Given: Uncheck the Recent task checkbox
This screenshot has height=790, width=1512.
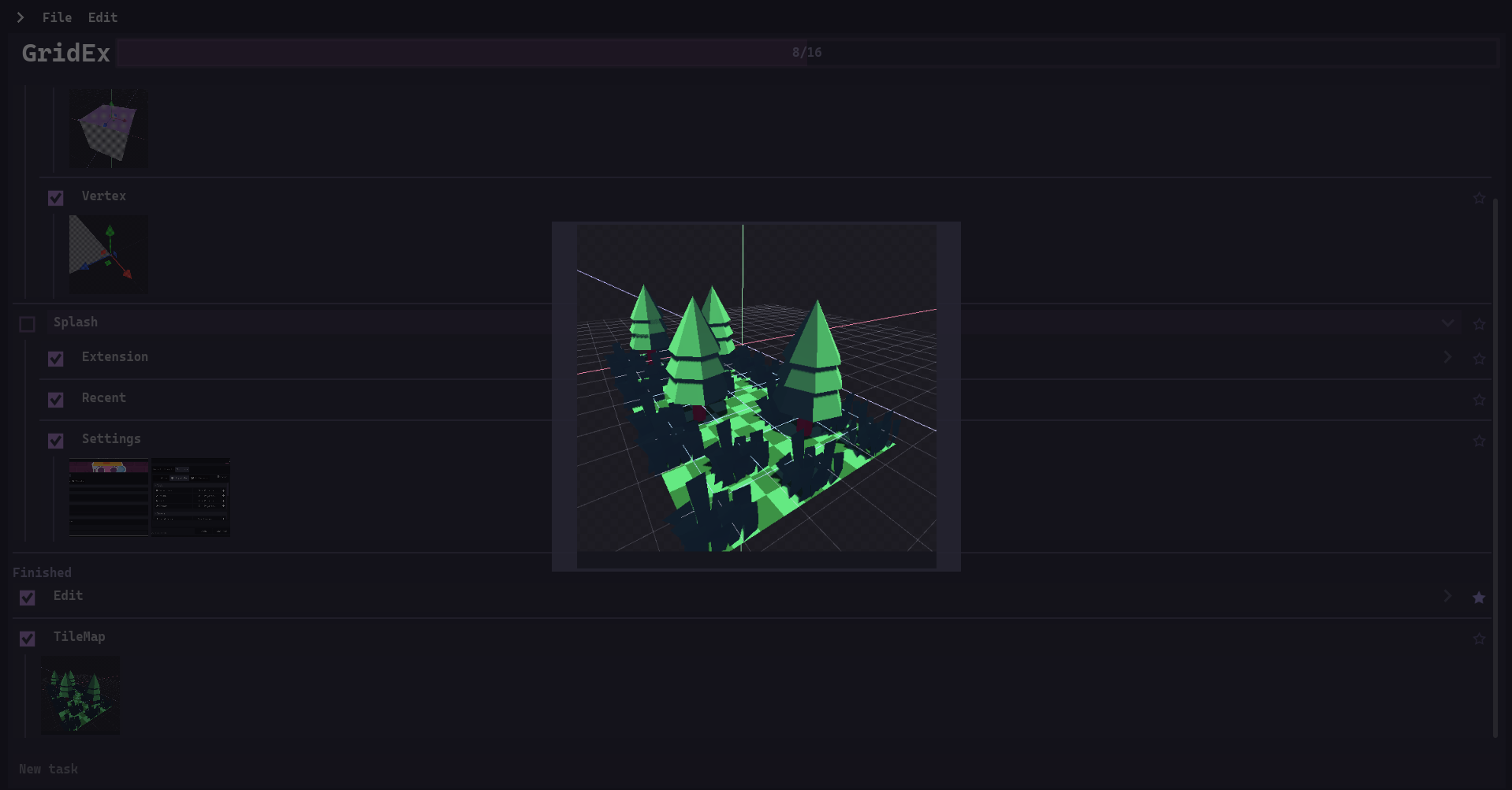Looking at the screenshot, I should tap(55, 400).
